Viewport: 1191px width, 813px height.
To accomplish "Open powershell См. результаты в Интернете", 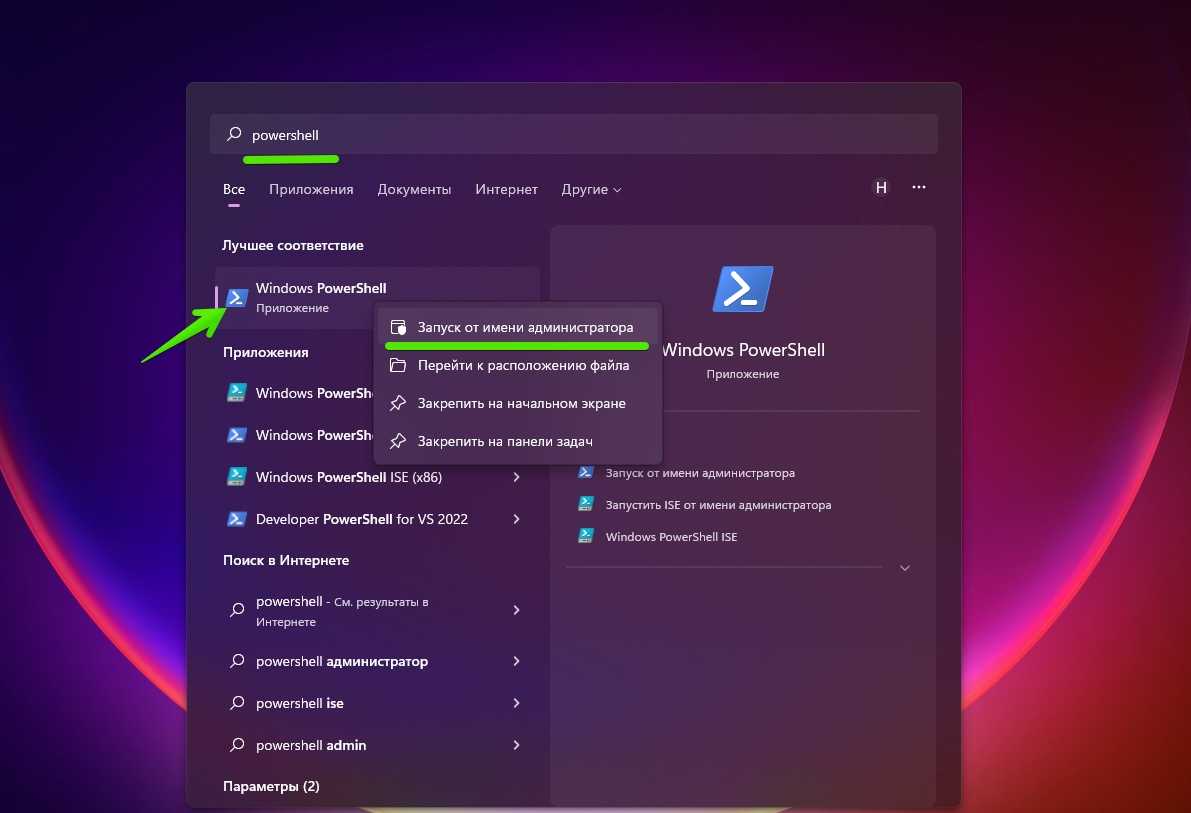I will [378, 611].
